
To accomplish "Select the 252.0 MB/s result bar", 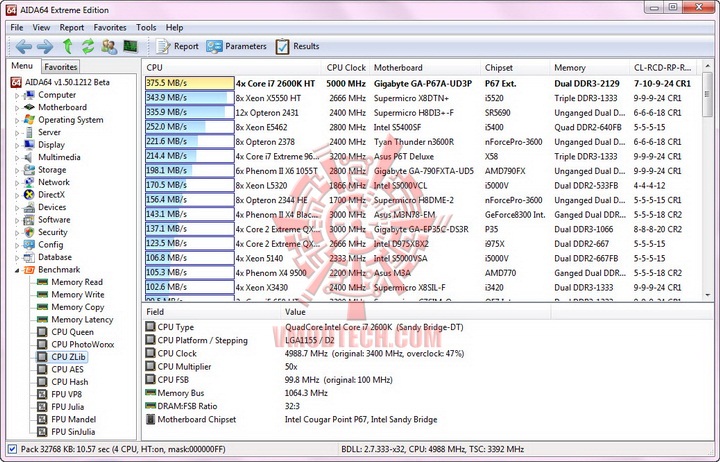I will pos(190,127).
